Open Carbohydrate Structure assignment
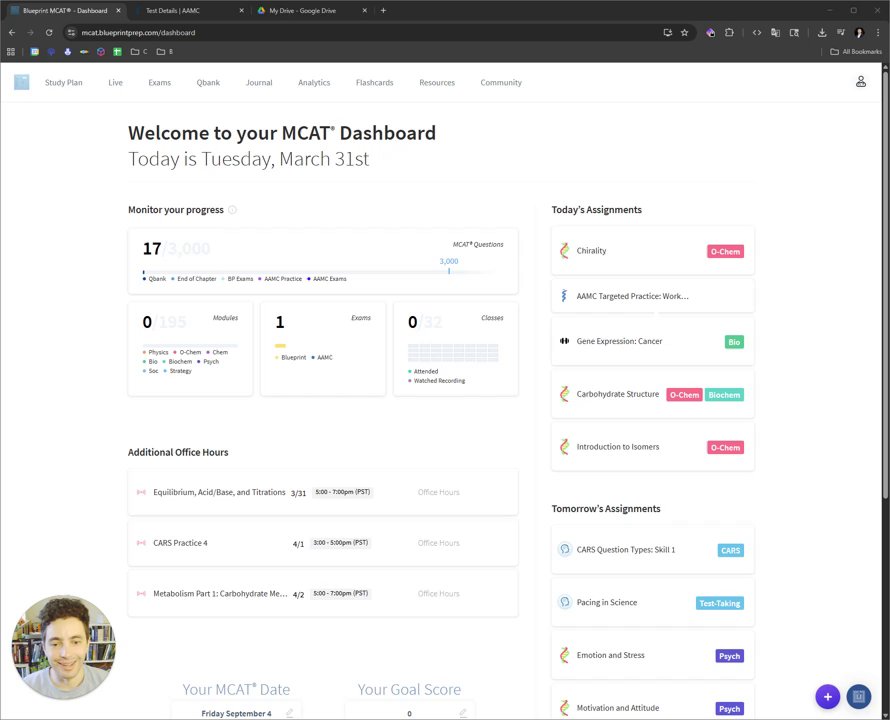This screenshot has width=890, height=720. pos(653,394)
